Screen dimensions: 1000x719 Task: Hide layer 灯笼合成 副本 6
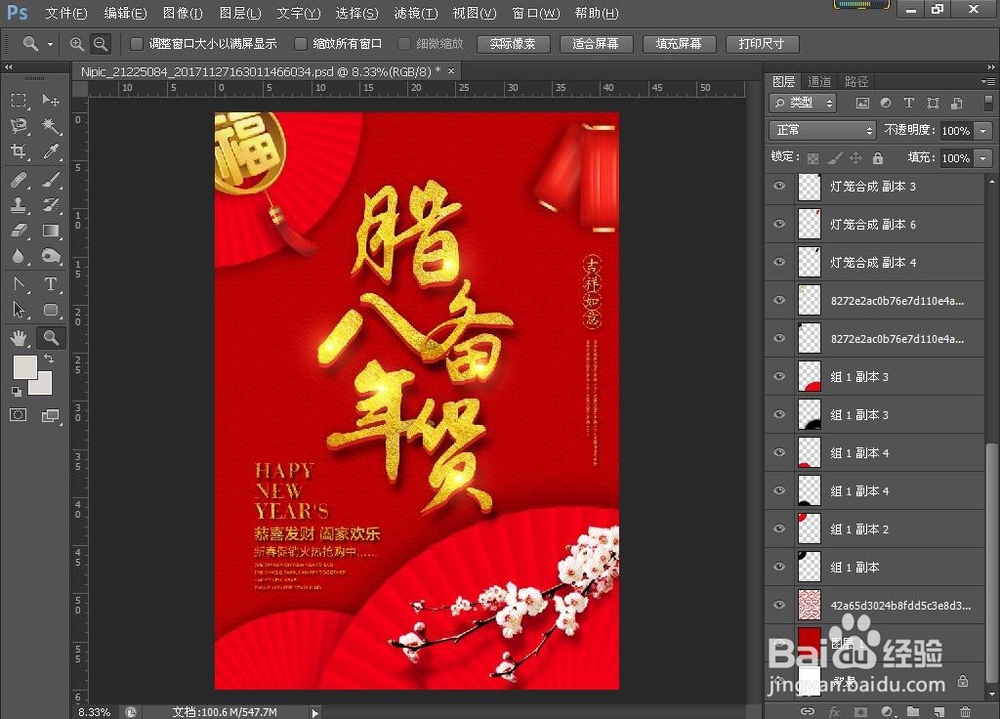click(x=779, y=224)
